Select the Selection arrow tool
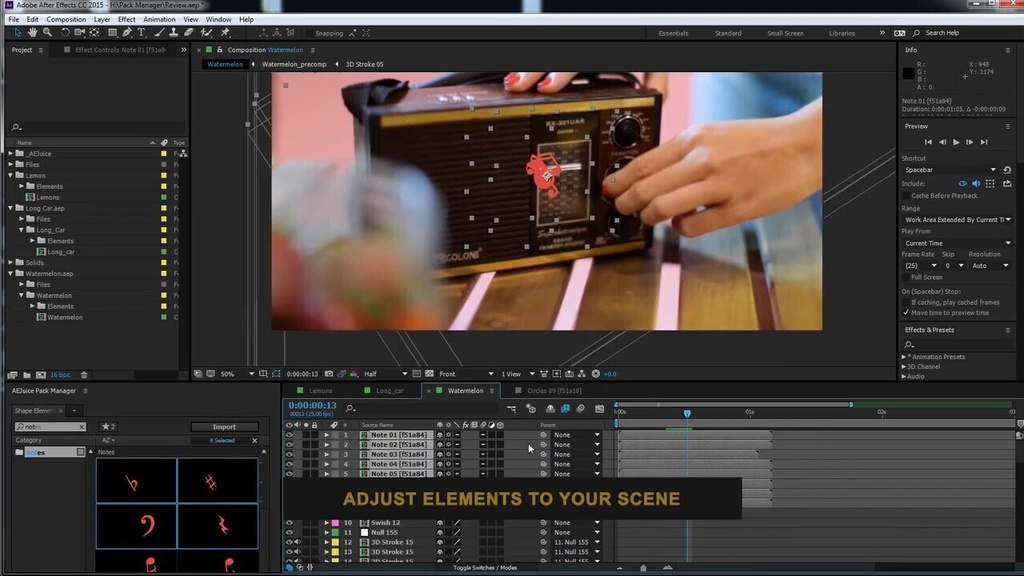Image resolution: width=1024 pixels, height=576 pixels. pos(18,32)
